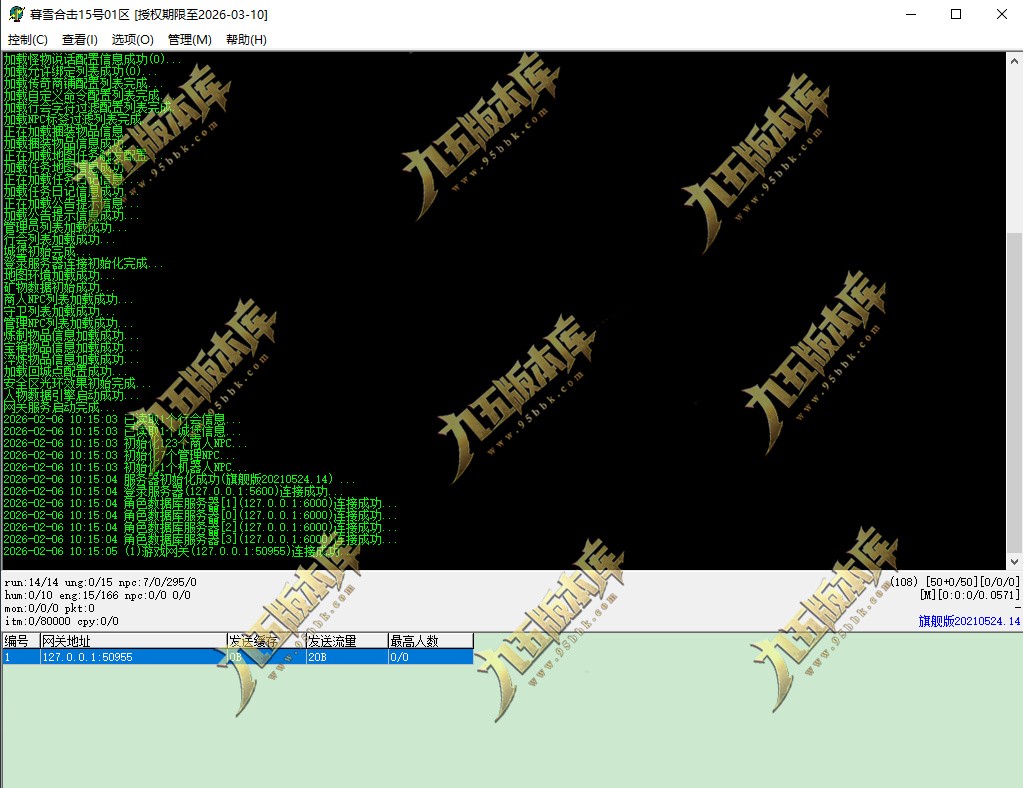
Task: Click the 发送缓存 column header
Action: [266, 641]
